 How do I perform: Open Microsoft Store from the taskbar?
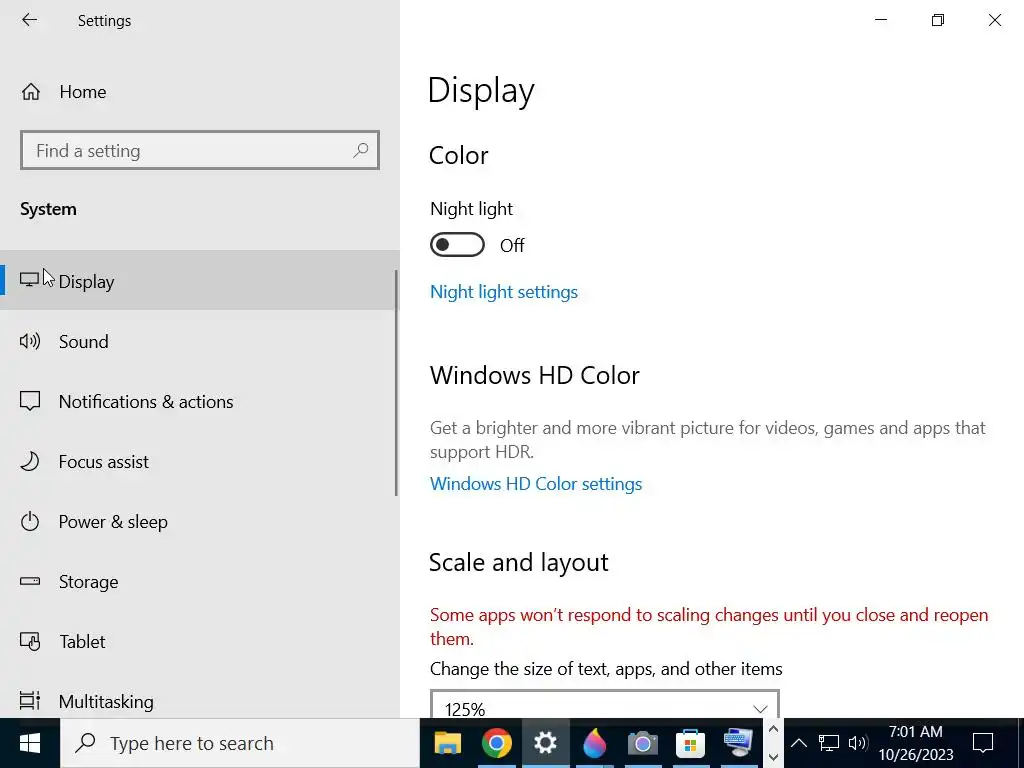(690, 743)
